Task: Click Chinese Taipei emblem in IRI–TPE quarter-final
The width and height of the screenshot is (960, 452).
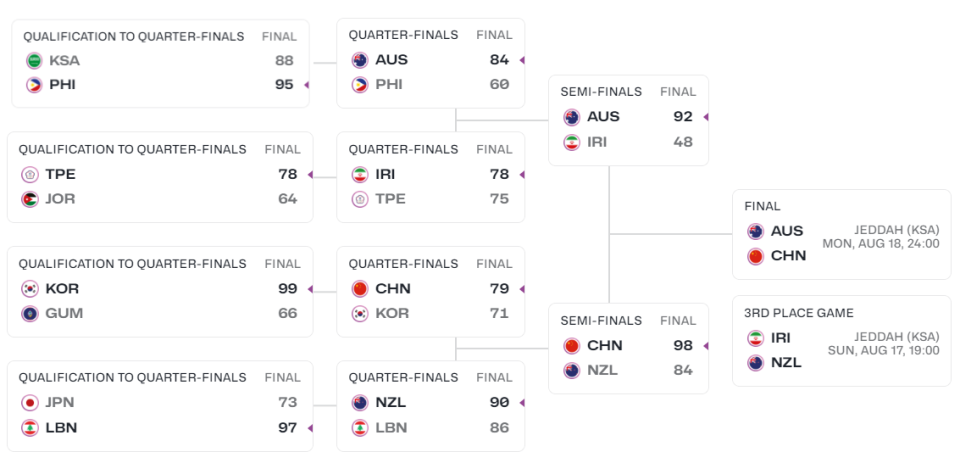Action: tap(360, 199)
